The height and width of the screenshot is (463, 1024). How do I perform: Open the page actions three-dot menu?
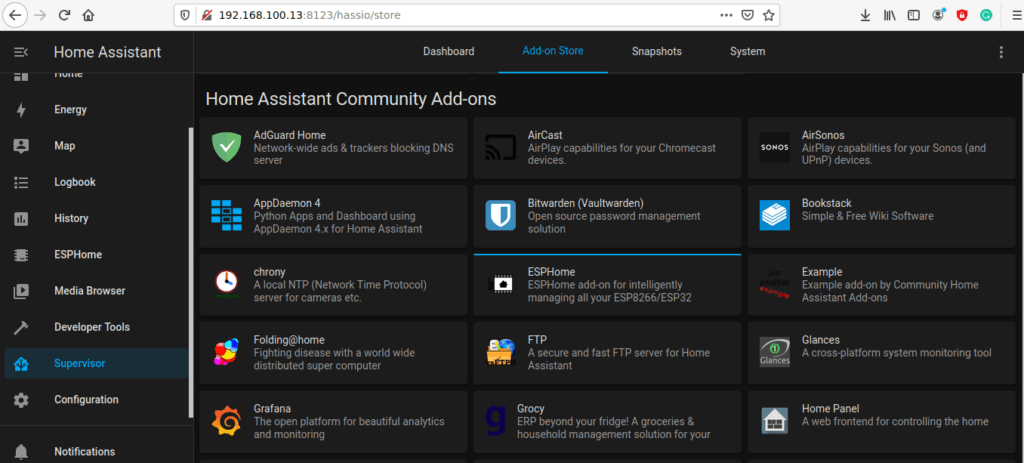(727, 15)
